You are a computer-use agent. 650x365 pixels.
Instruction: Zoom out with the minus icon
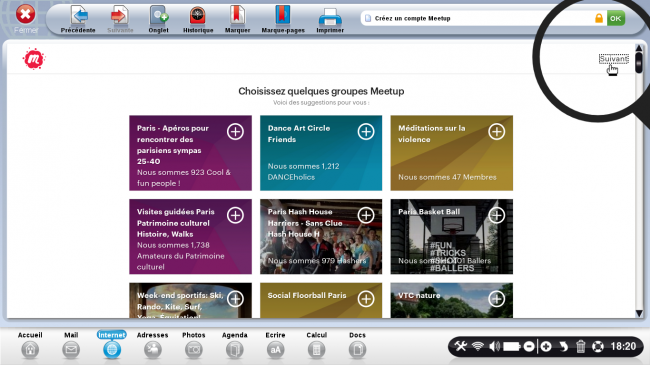point(529,346)
